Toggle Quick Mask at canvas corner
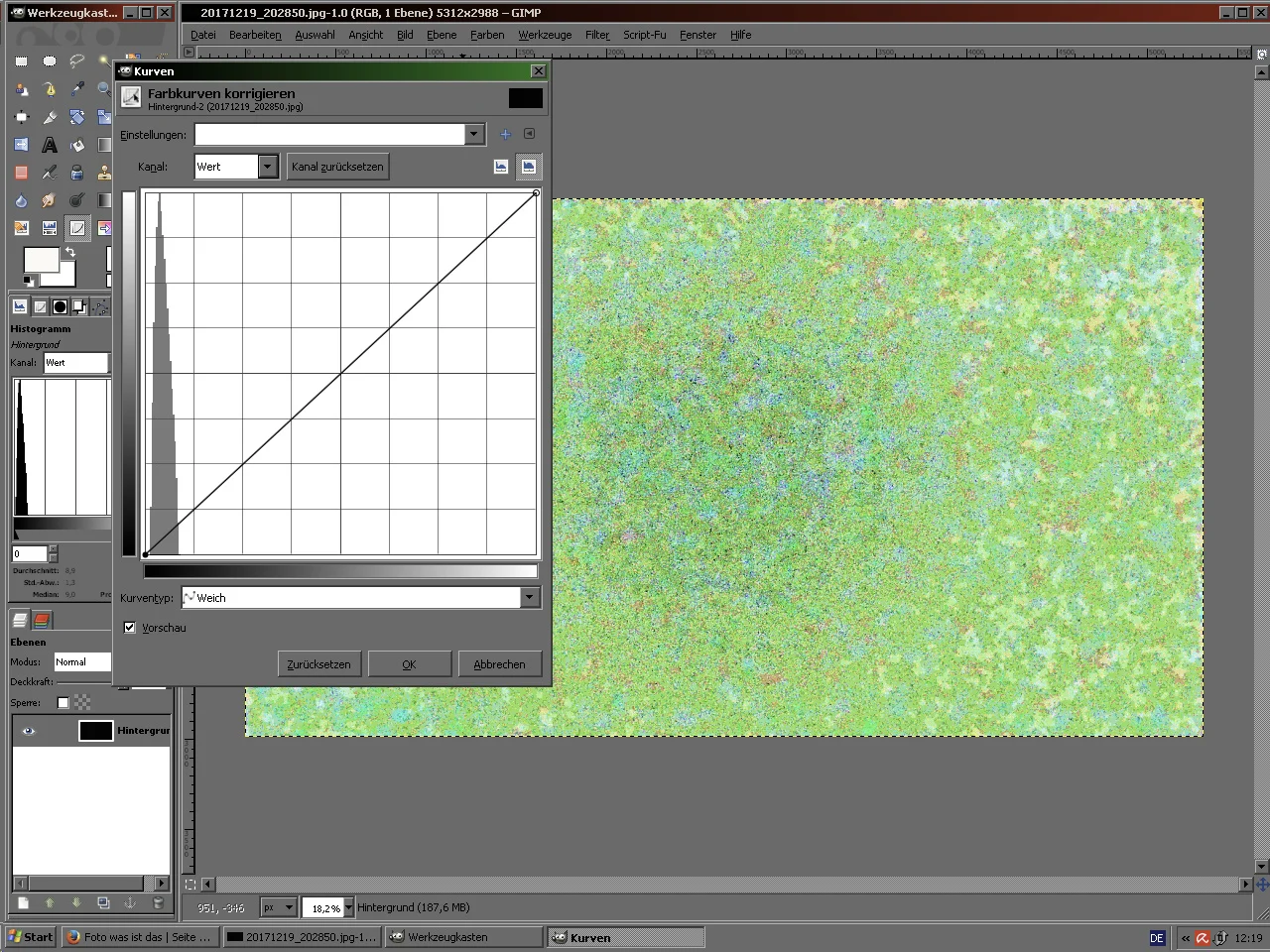This screenshot has width=1270, height=952. [190, 885]
